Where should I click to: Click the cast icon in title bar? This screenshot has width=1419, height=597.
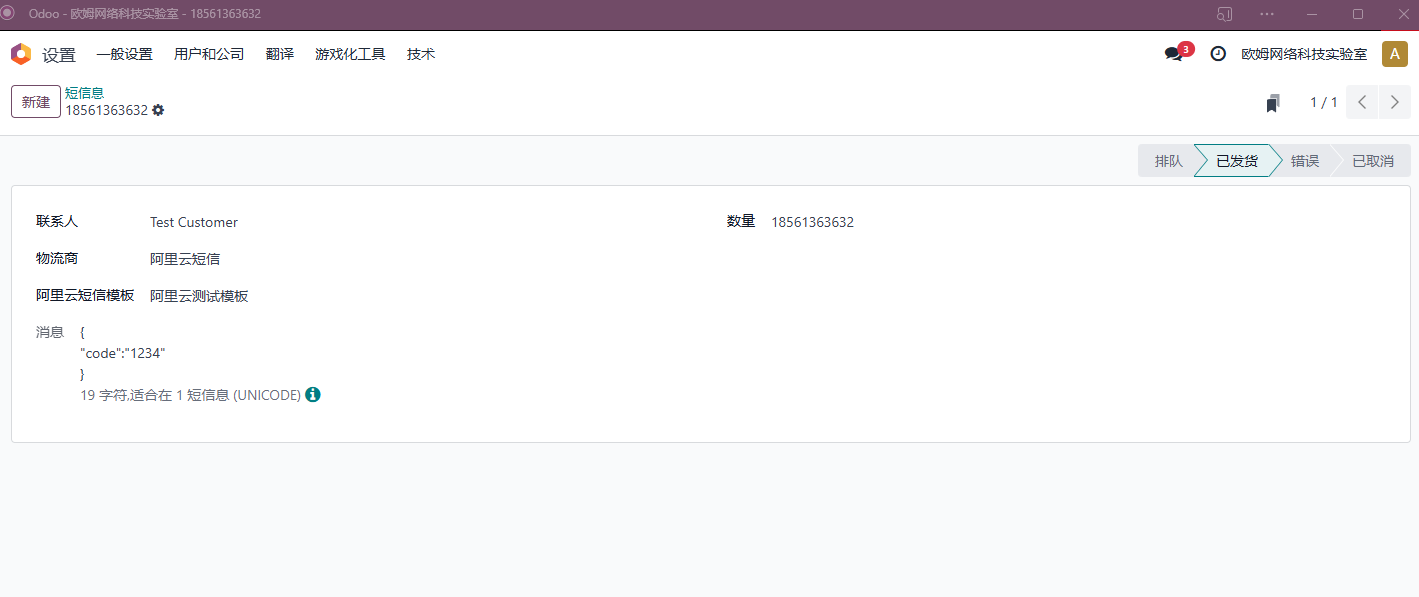point(1224,14)
